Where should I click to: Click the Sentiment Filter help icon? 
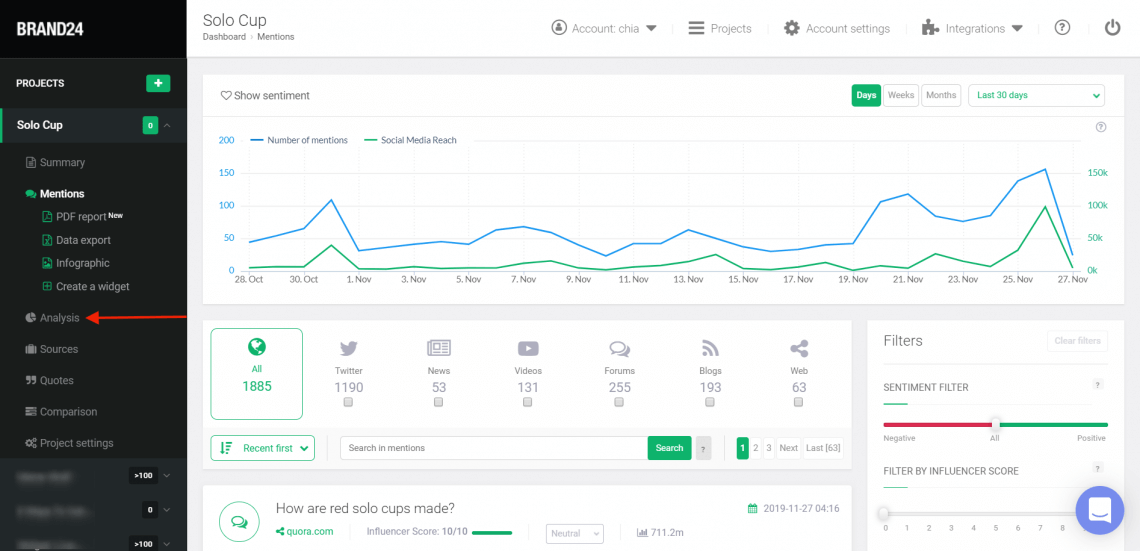pos(1098,385)
